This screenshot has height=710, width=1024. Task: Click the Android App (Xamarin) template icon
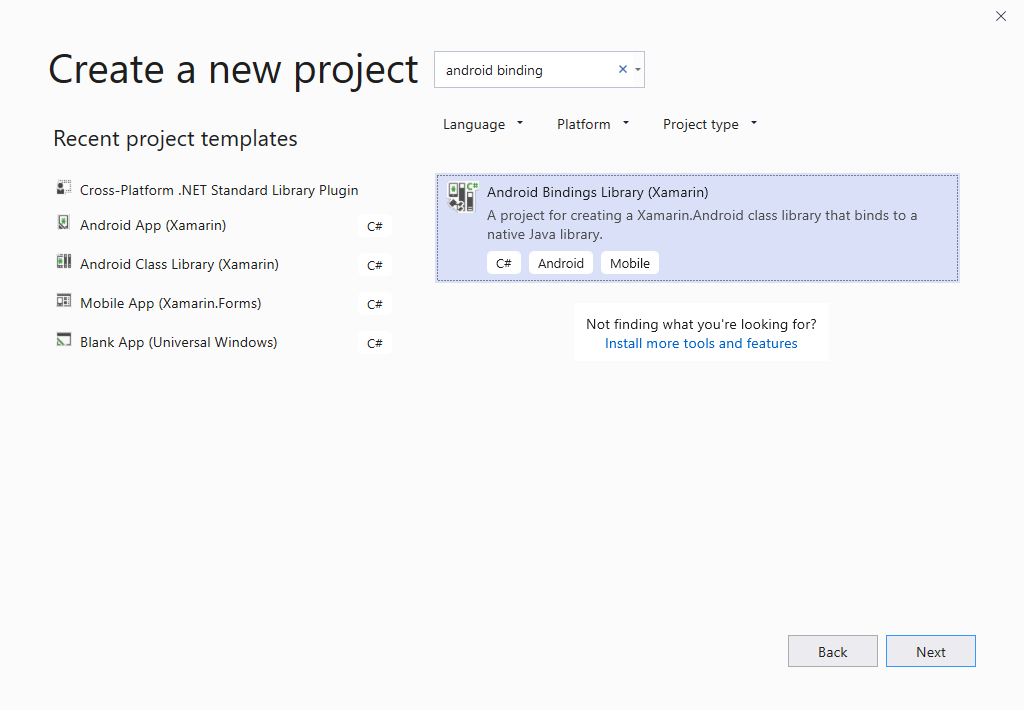tap(64, 224)
